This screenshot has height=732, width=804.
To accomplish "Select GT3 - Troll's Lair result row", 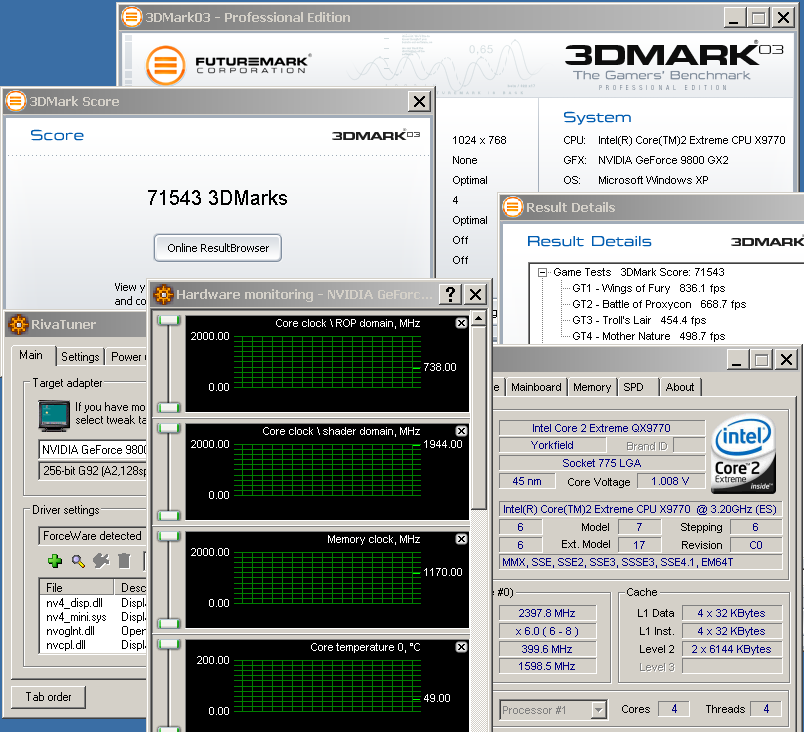I will tap(639, 320).
